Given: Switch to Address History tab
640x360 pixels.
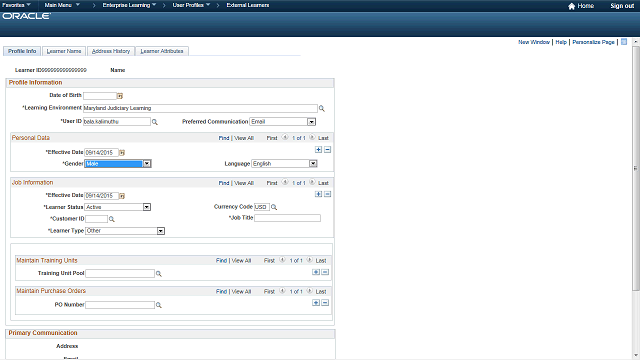Looking at the screenshot, I should click(111, 51).
